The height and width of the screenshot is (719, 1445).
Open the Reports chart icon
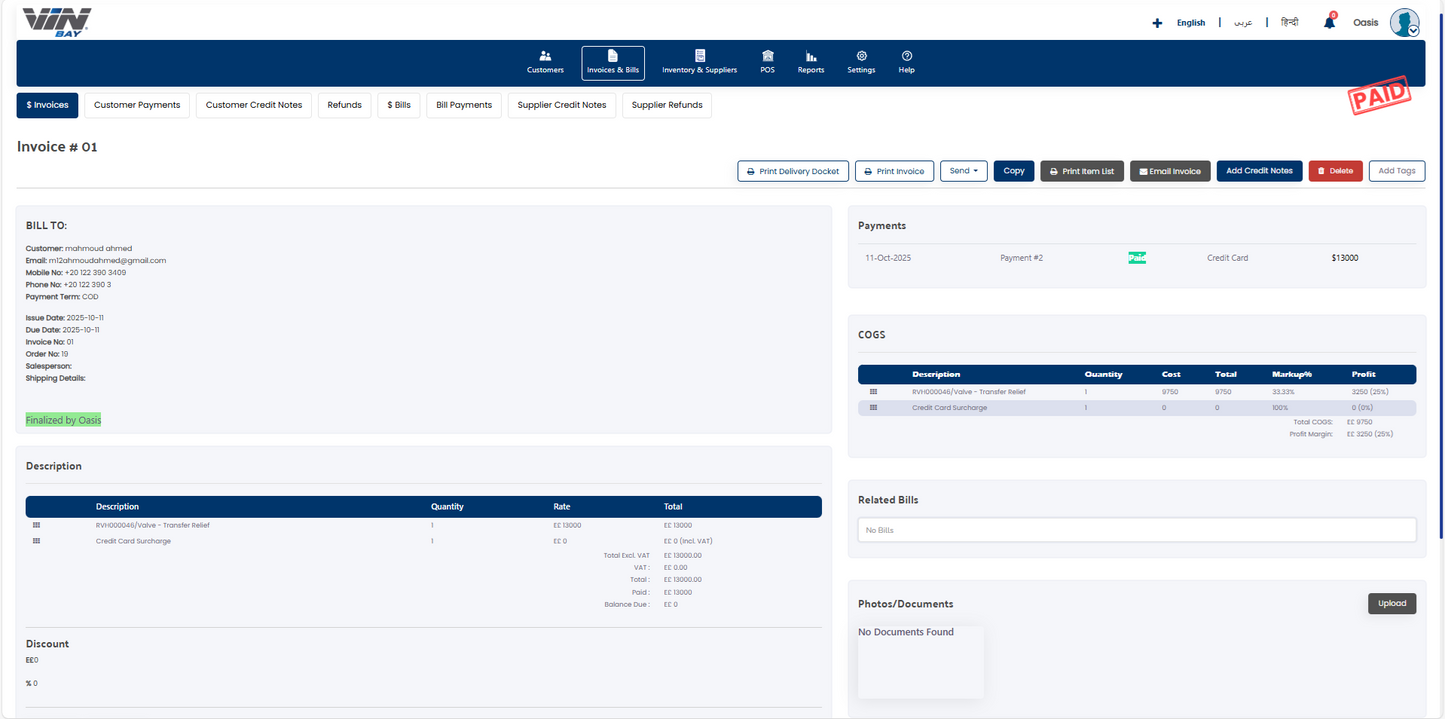[x=811, y=57]
